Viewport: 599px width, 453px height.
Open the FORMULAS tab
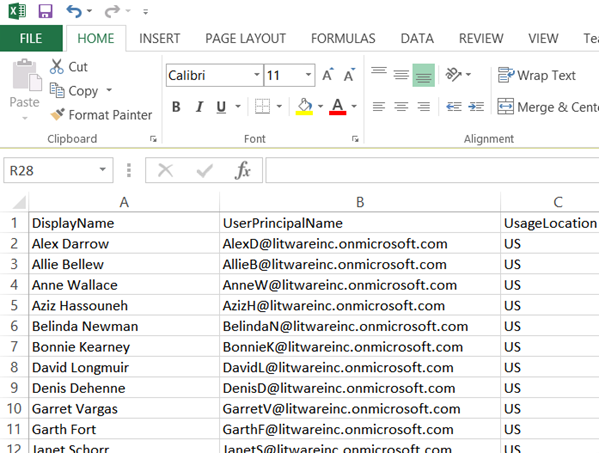343,38
